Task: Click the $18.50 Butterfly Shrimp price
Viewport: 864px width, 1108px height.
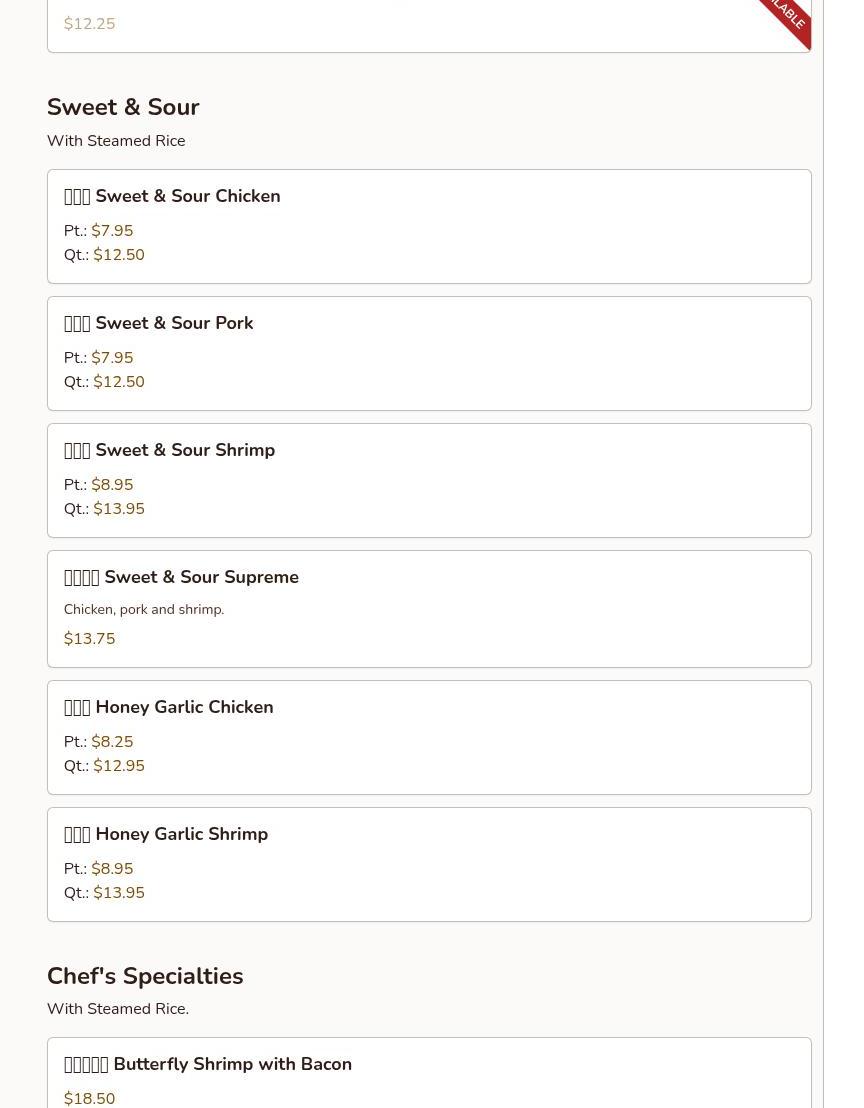Action: (x=90, y=1099)
